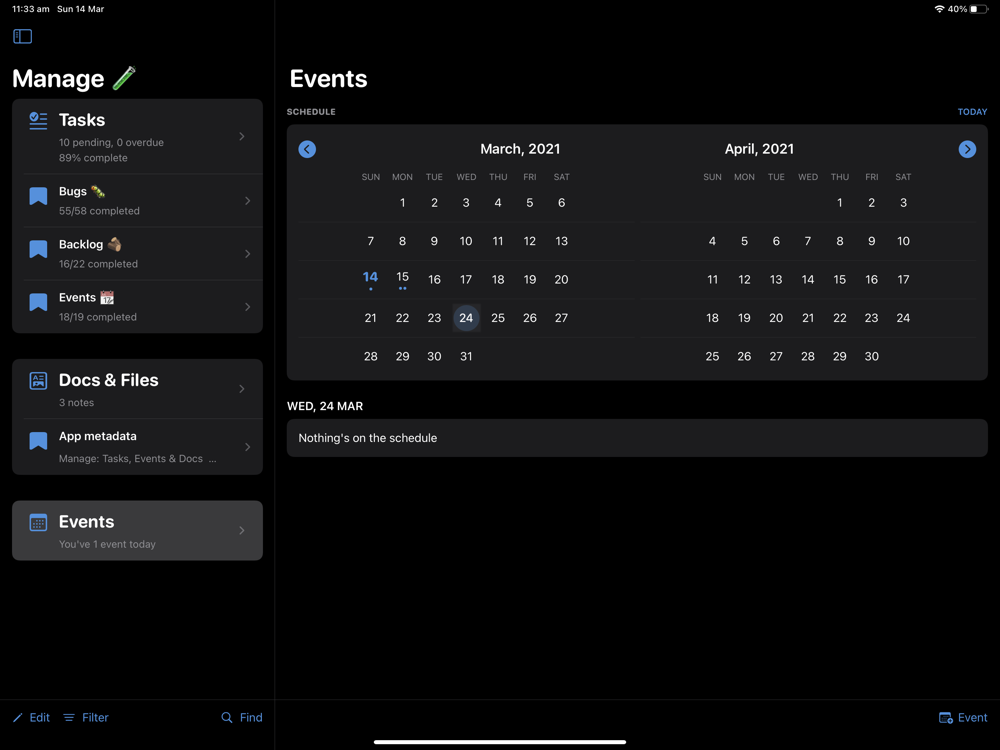The height and width of the screenshot is (750, 1000).
Task: Click the home indicator bar
Action: pyautogui.click(x=499, y=742)
